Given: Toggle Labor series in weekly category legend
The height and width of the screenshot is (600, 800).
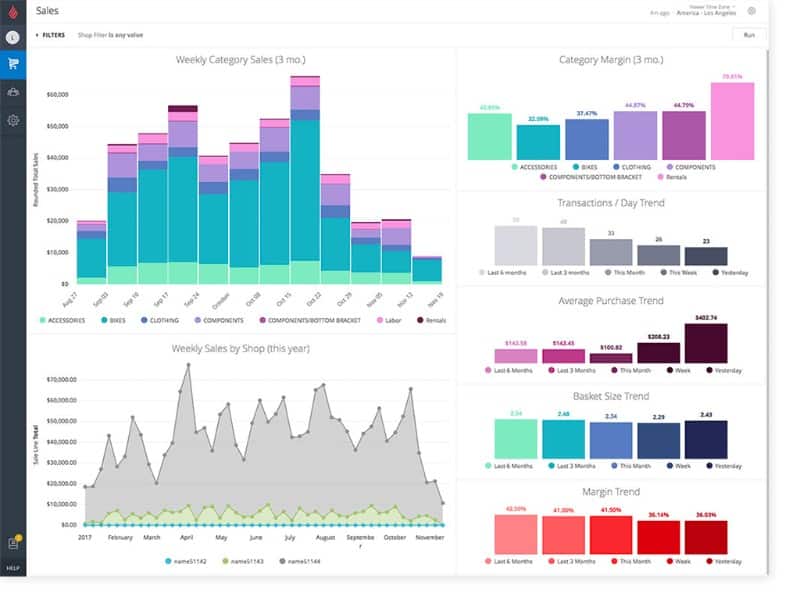Looking at the screenshot, I should (389, 320).
